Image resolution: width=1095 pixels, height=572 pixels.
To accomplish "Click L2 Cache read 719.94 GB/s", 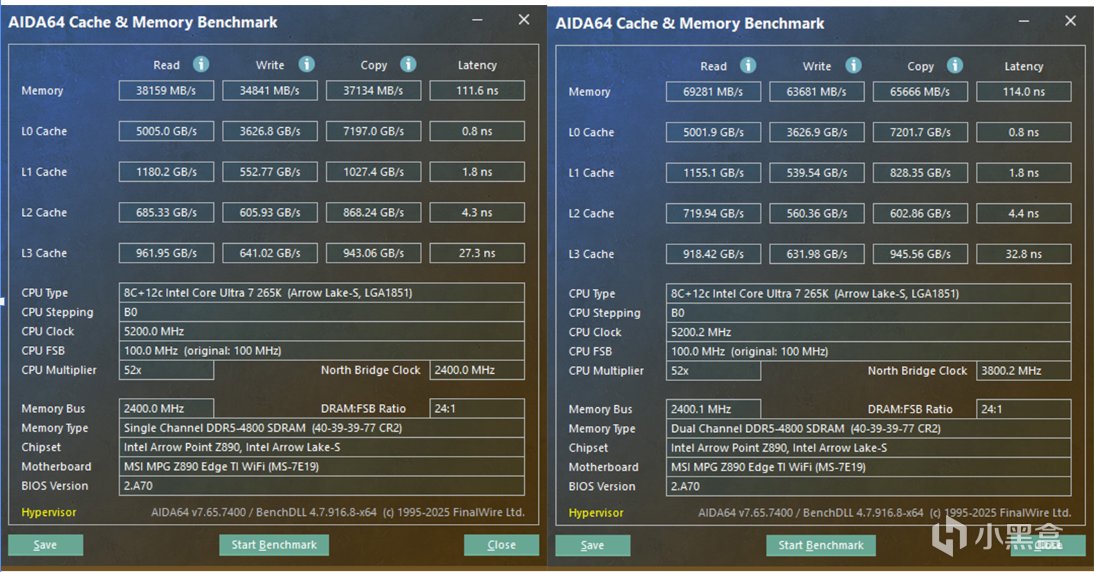I will click(x=713, y=213).
